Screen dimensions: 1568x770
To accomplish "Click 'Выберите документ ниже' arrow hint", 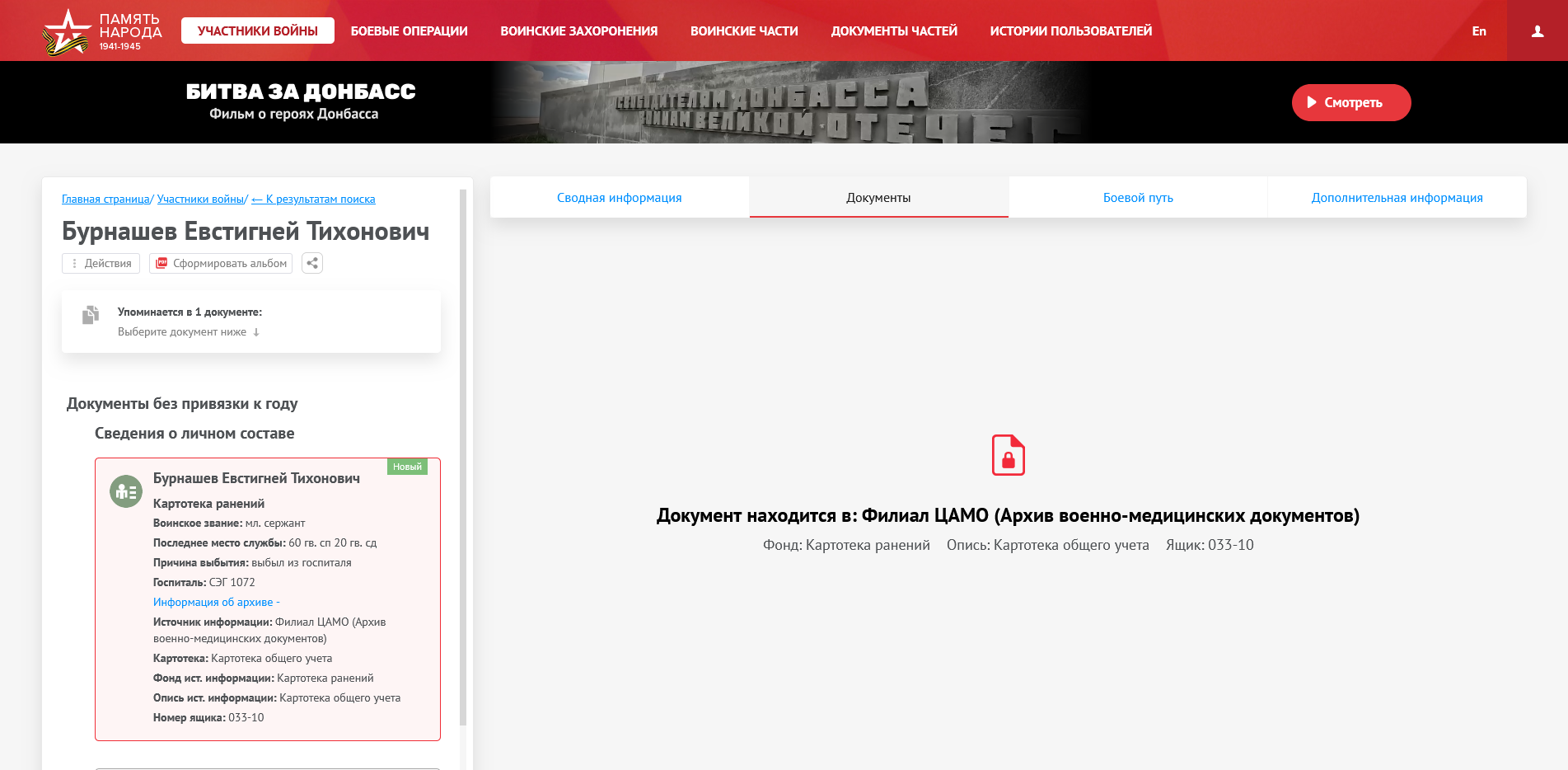I will point(188,332).
